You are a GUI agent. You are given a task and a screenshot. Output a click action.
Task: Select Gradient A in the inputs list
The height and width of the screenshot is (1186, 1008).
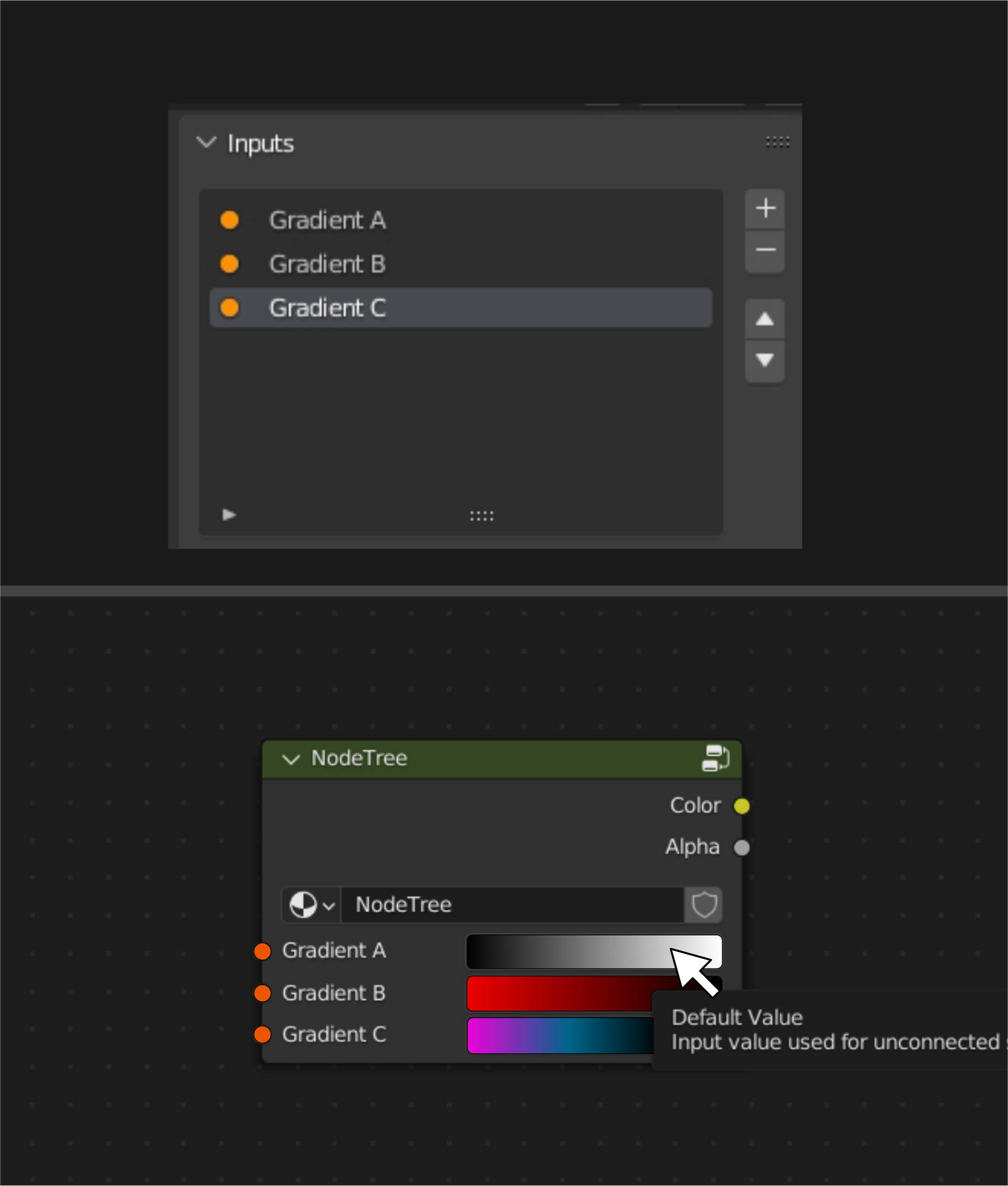tap(460, 220)
